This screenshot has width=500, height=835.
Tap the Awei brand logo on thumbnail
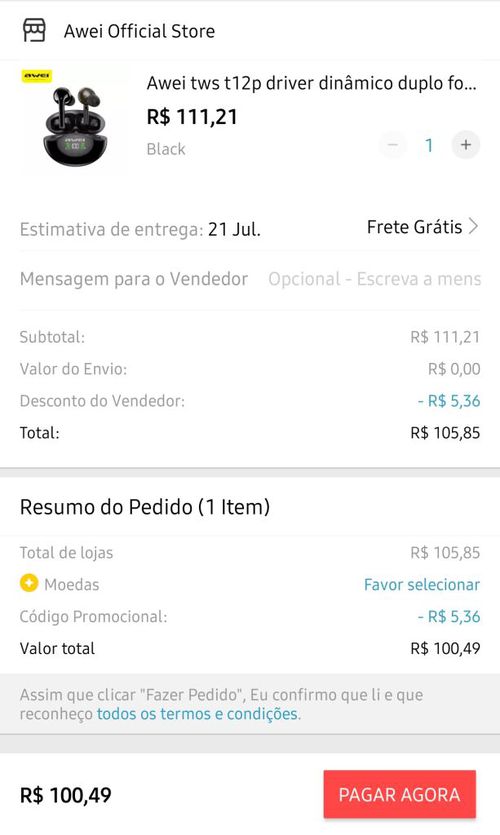(37, 76)
